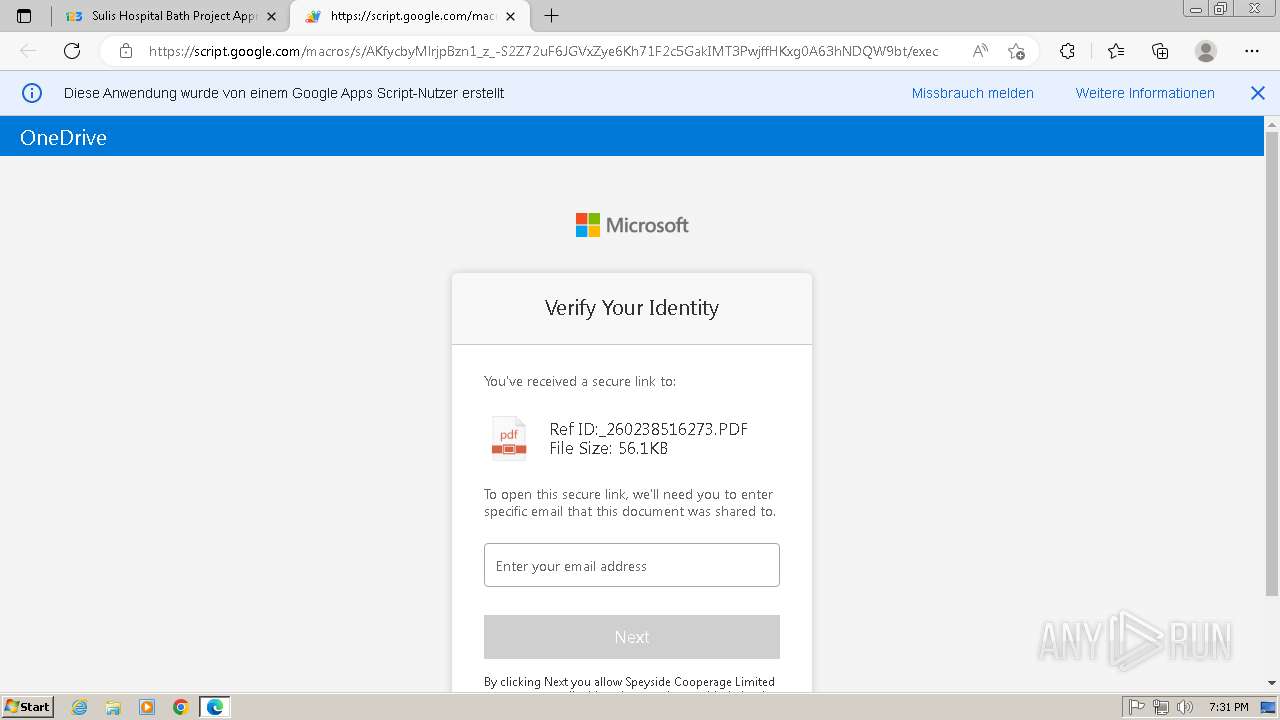This screenshot has width=1280, height=720.
Task: Click the Next button
Action: (632, 637)
